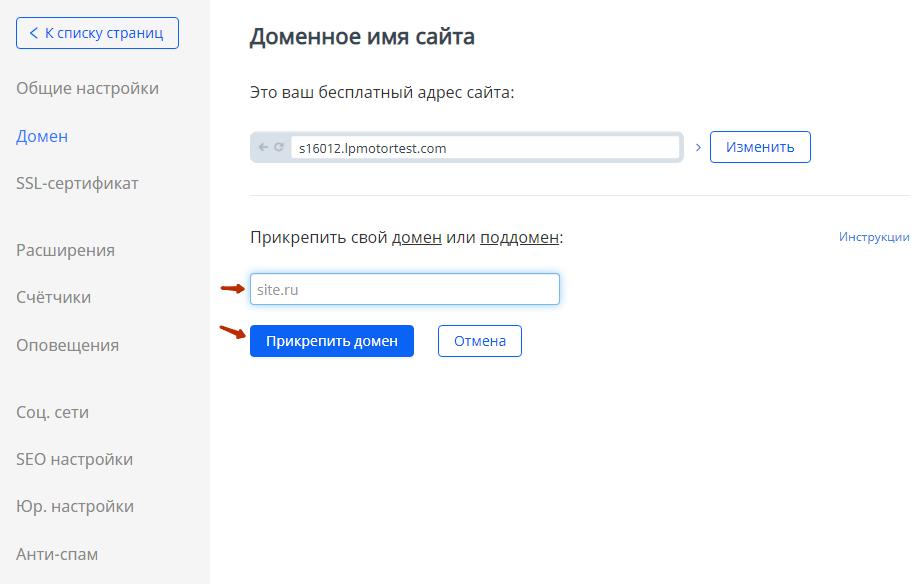This screenshot has height=584, width=916.
Task: Select Домен in the sidebar
Action: point(42,136)
